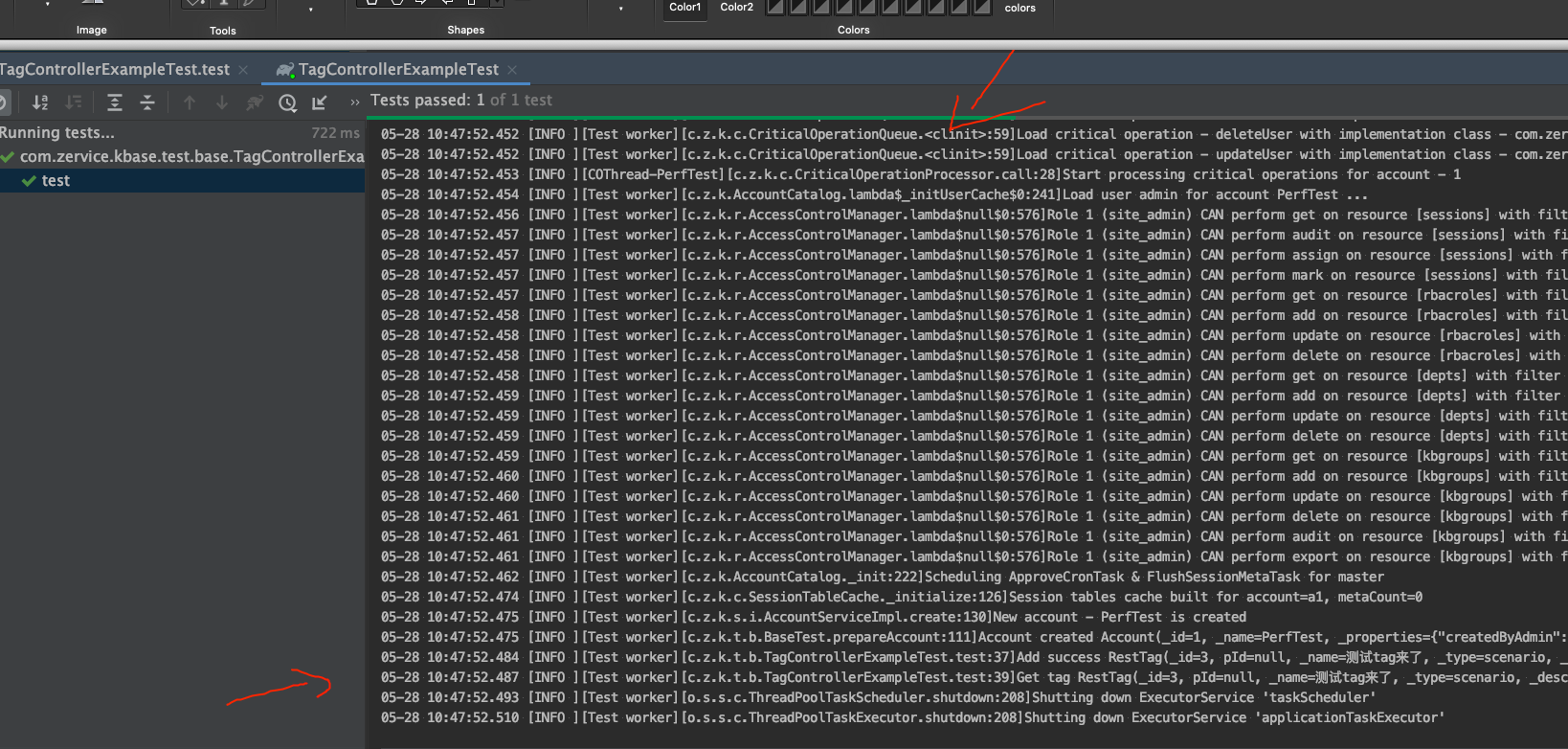Select the 'test' method row

pyautogui.click(x=182, y=180)
